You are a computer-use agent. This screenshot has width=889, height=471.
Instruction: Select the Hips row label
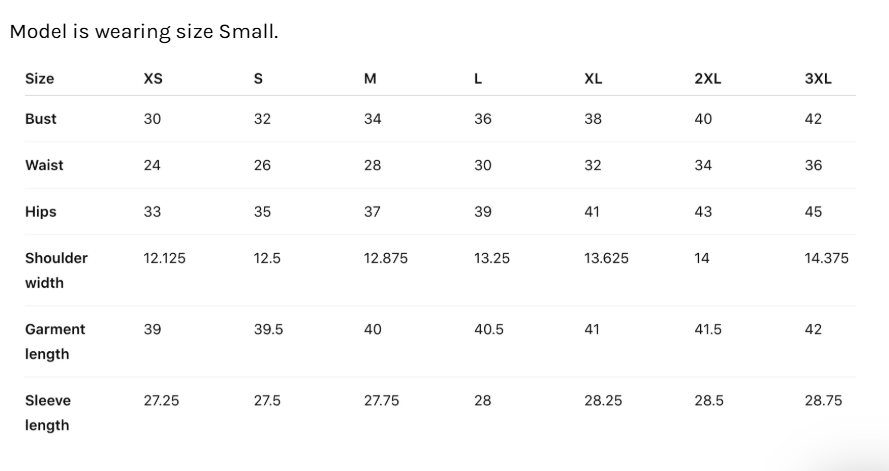[41, 211]
